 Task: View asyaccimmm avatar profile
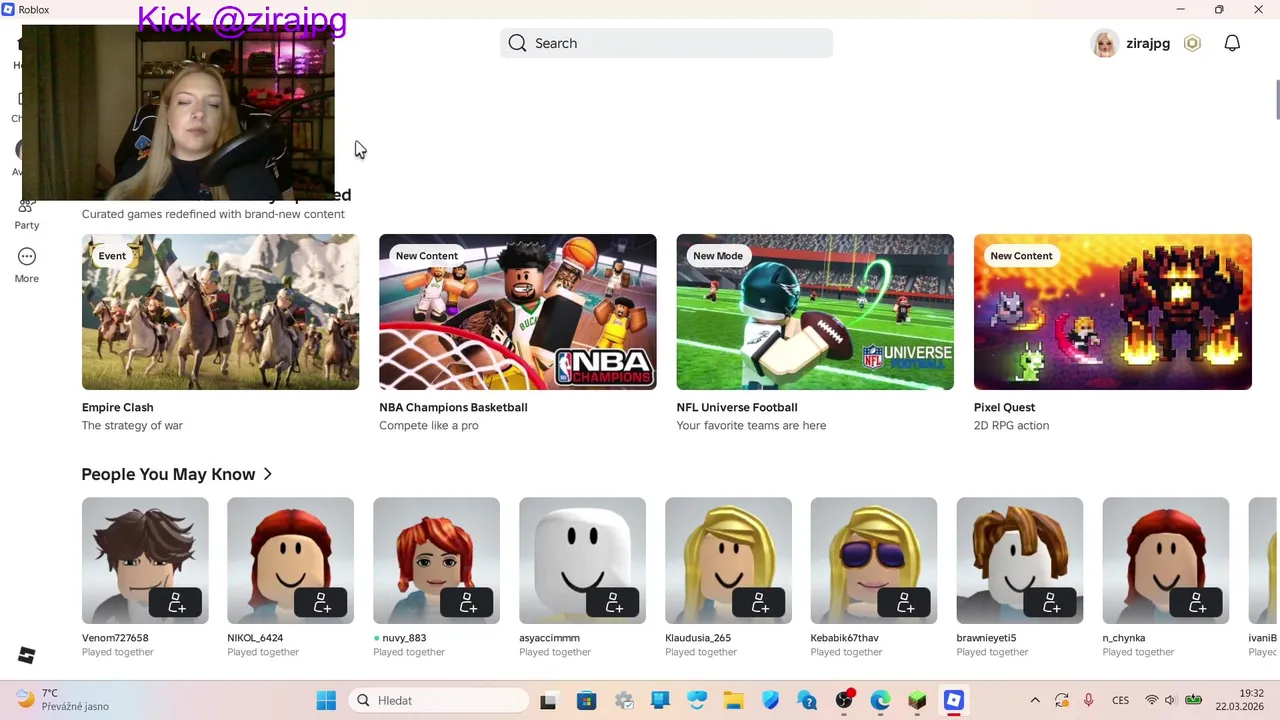(582, 560)
